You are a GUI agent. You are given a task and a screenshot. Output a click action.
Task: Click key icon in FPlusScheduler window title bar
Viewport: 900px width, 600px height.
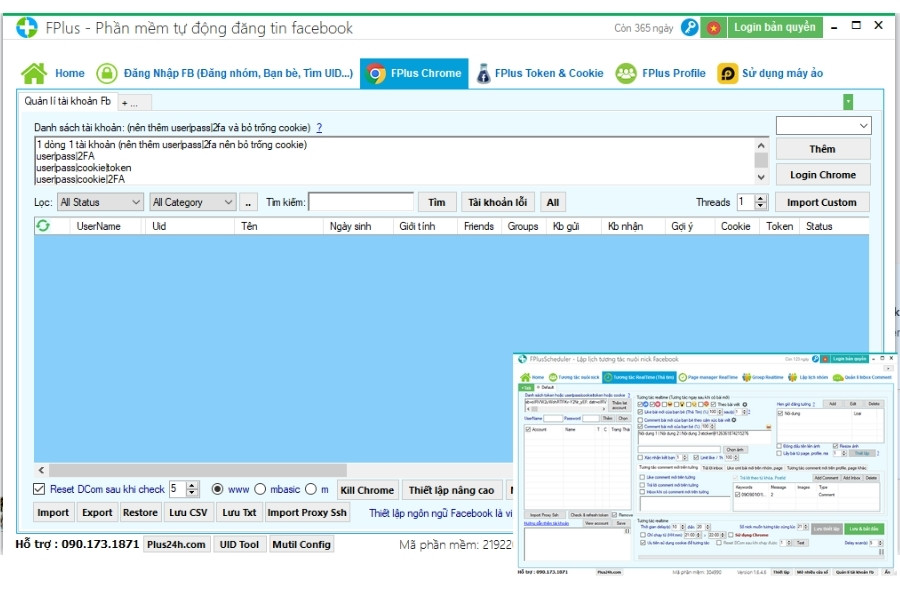pyautogui.click(x=815, y=359)
